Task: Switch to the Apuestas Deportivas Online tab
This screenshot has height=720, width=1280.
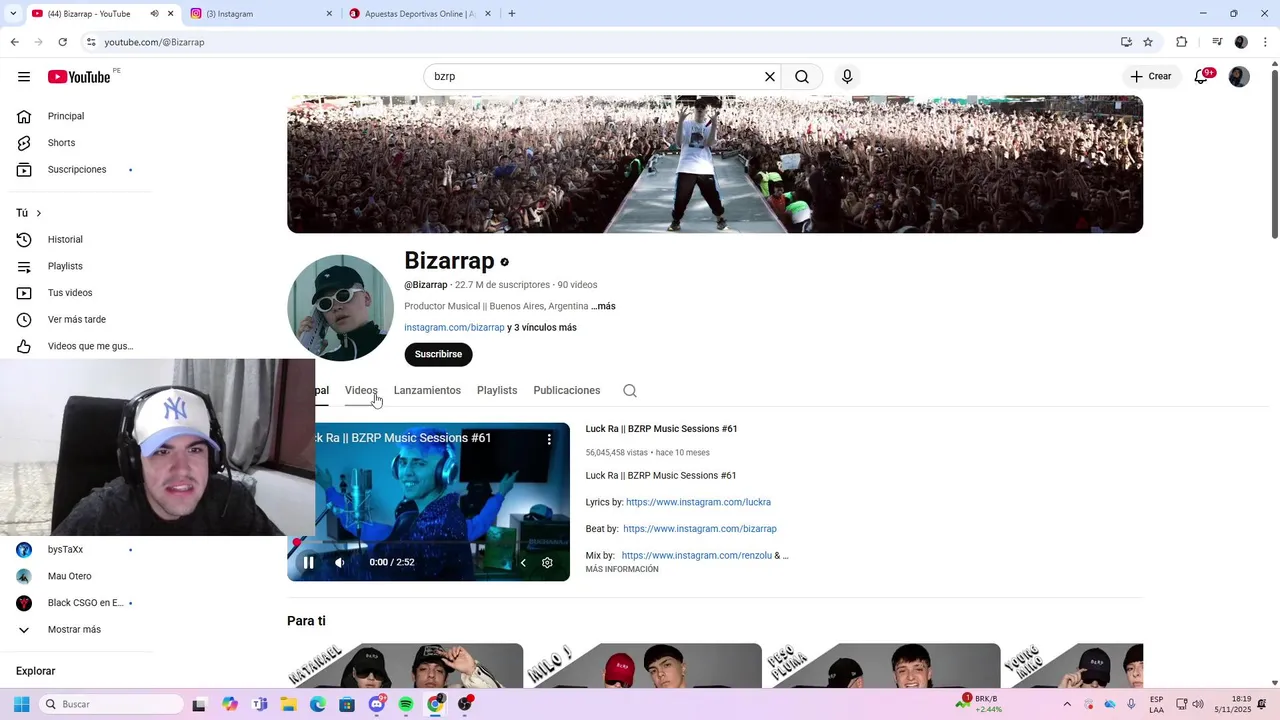Action: 420,14
